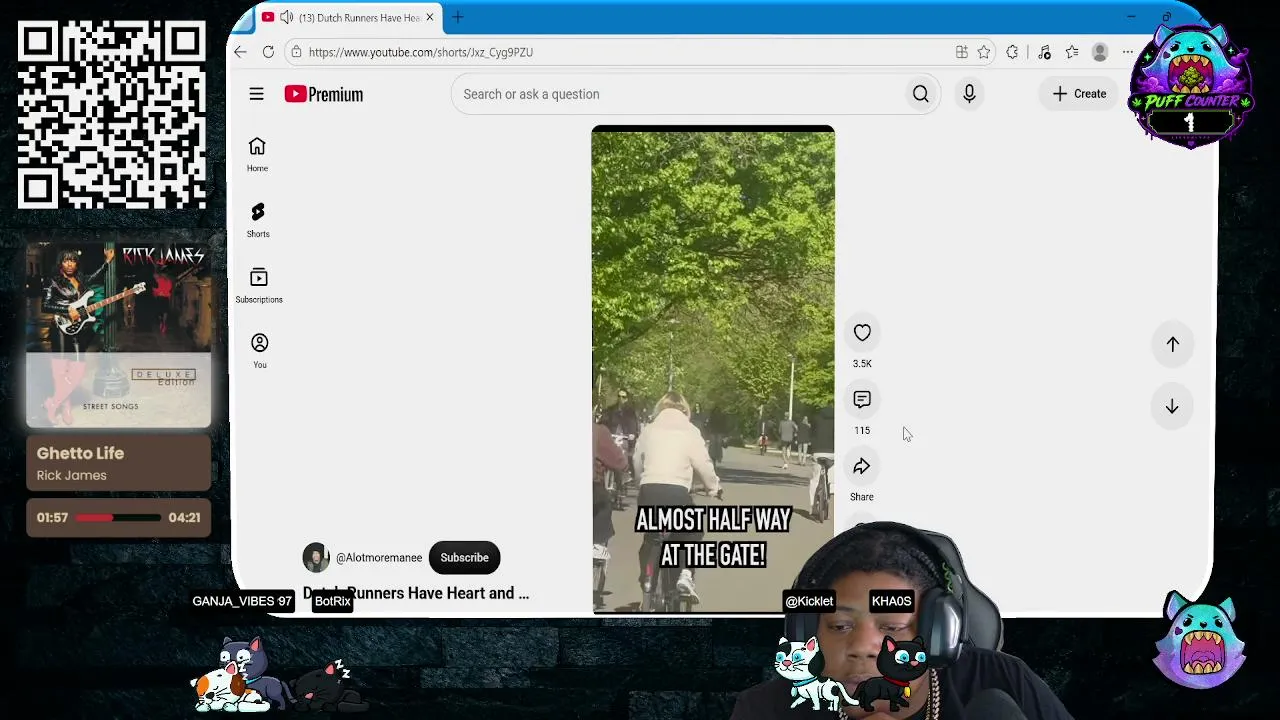
Task: Open a new browser tab
Action: click(x=457, y=17)
